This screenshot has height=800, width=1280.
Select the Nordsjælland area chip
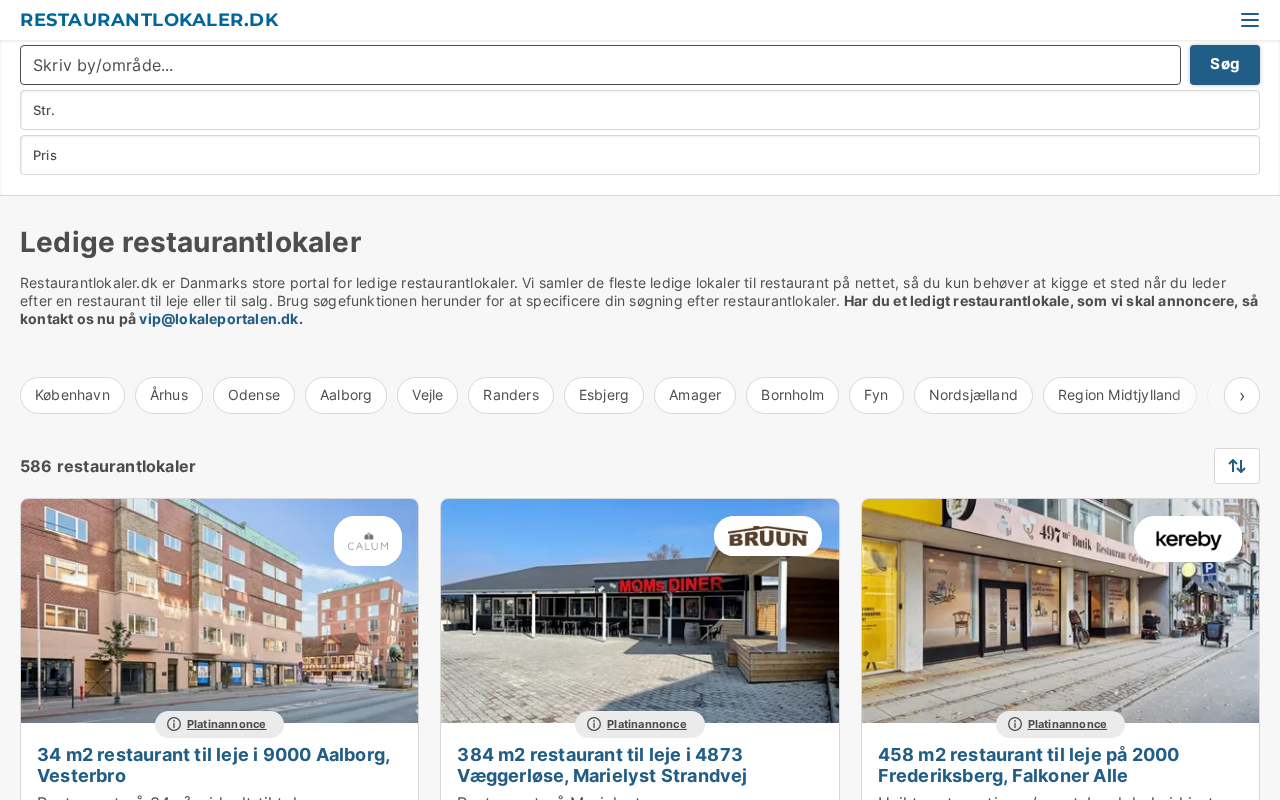coord(973,395)
